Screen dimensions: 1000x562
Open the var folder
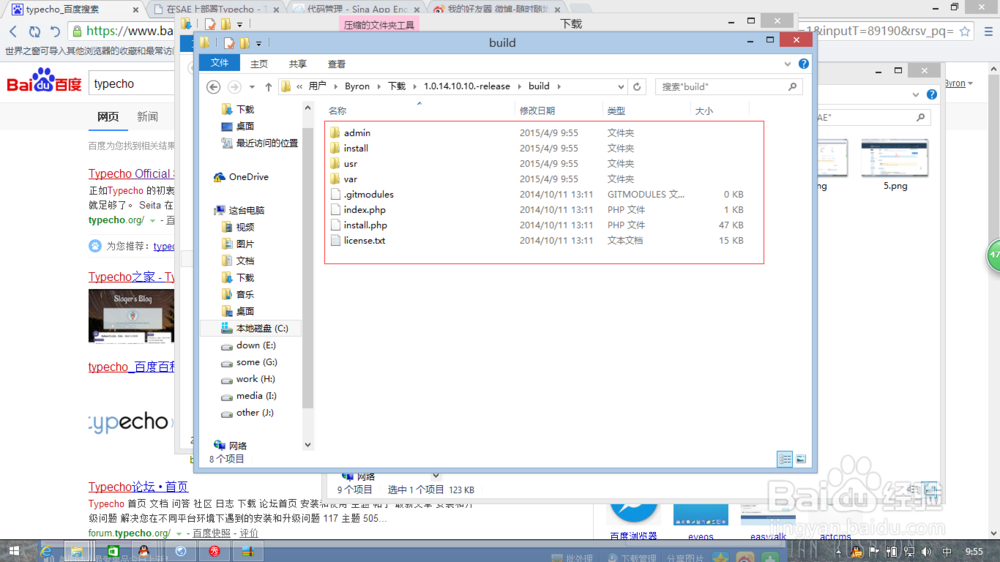pyautogui.click(x=350, y=179)
